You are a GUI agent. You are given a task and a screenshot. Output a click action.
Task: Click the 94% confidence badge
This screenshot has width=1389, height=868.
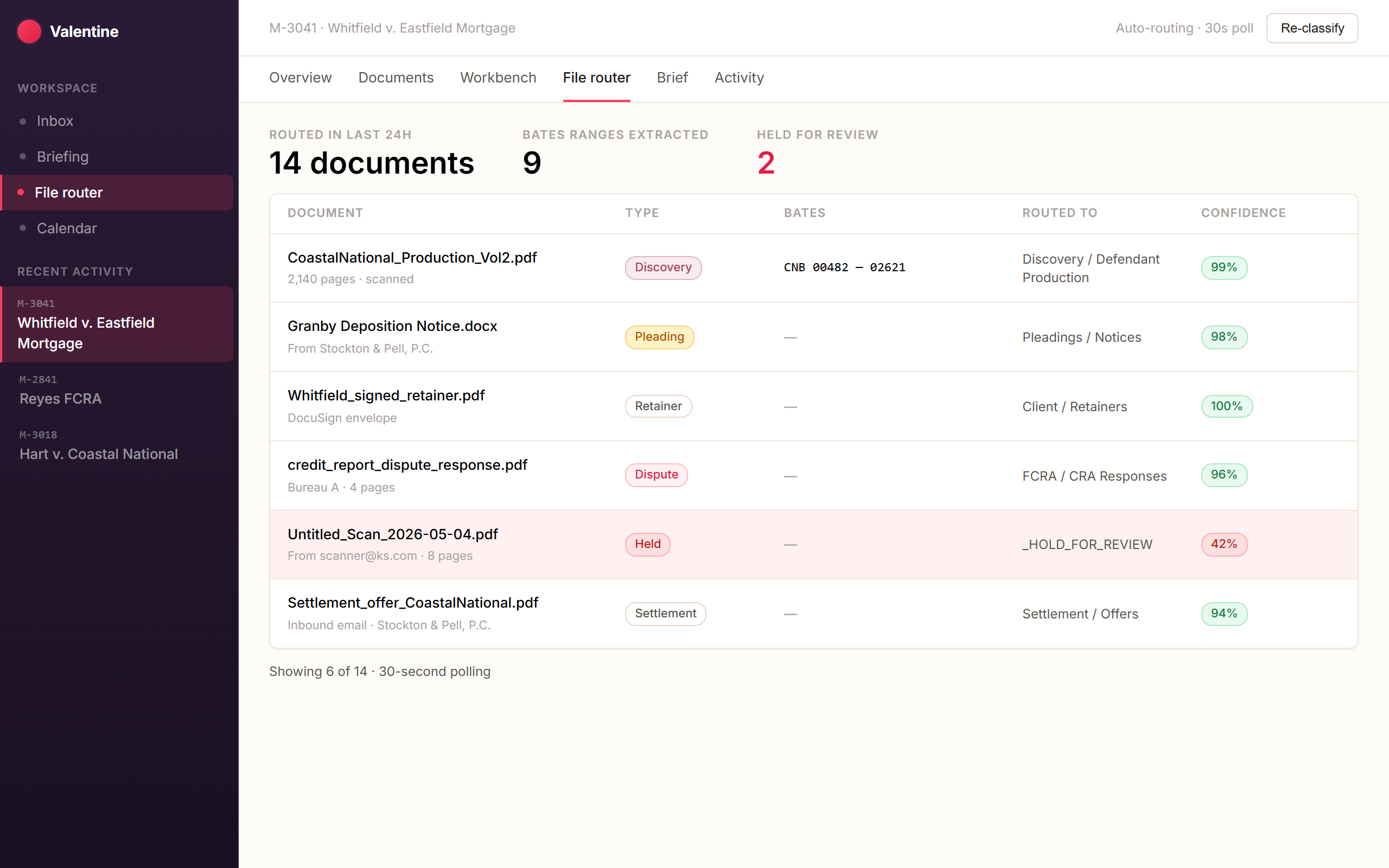coord(1224,614)
